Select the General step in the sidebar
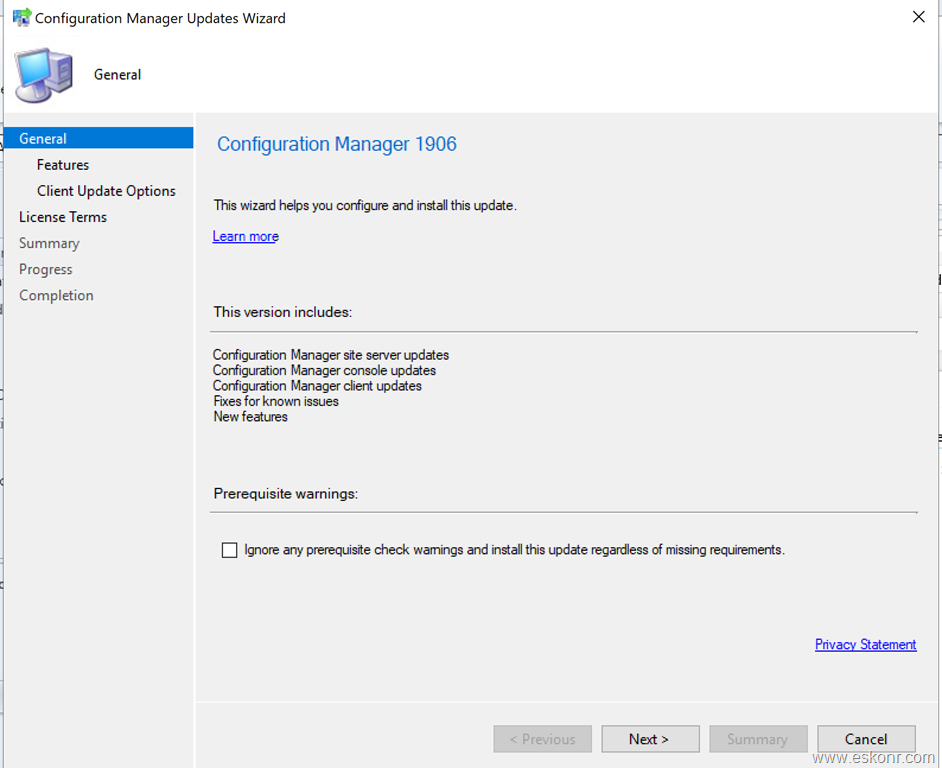 (x=43, y=138)
